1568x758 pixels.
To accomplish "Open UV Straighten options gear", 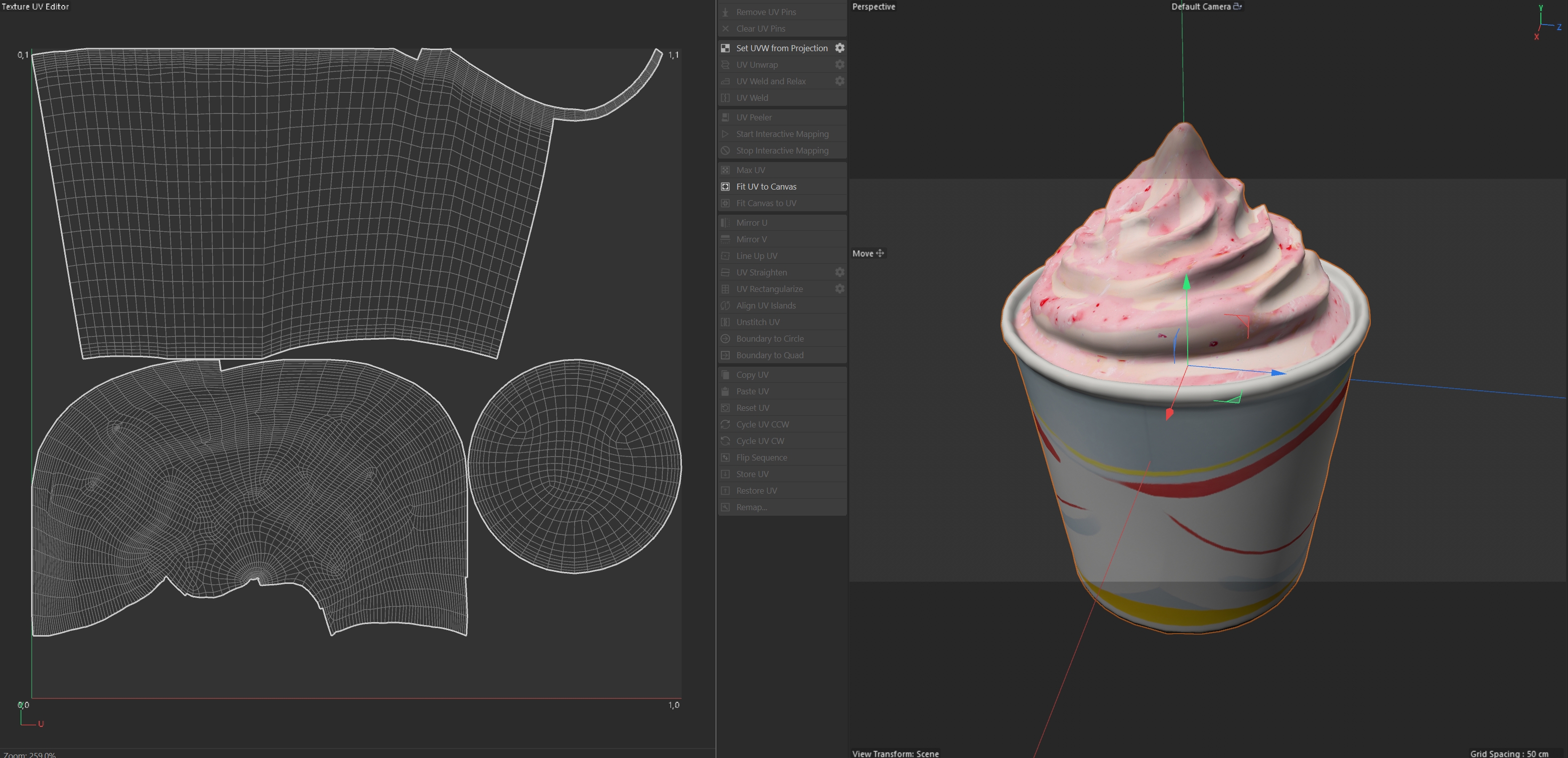I will [x=839, y=272].
